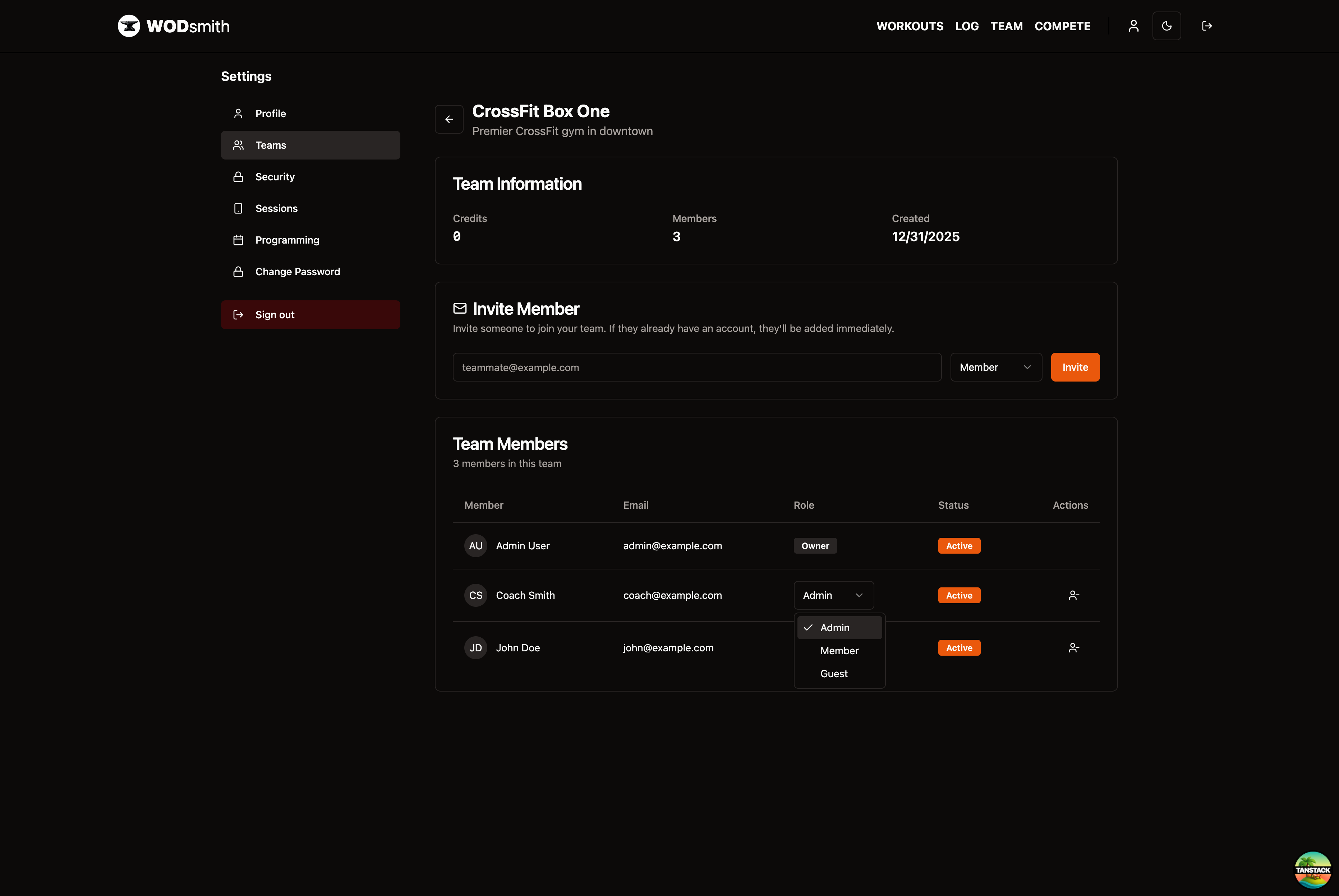
Task: Open the Member role dropdown for invite
Action: point(995,368)
